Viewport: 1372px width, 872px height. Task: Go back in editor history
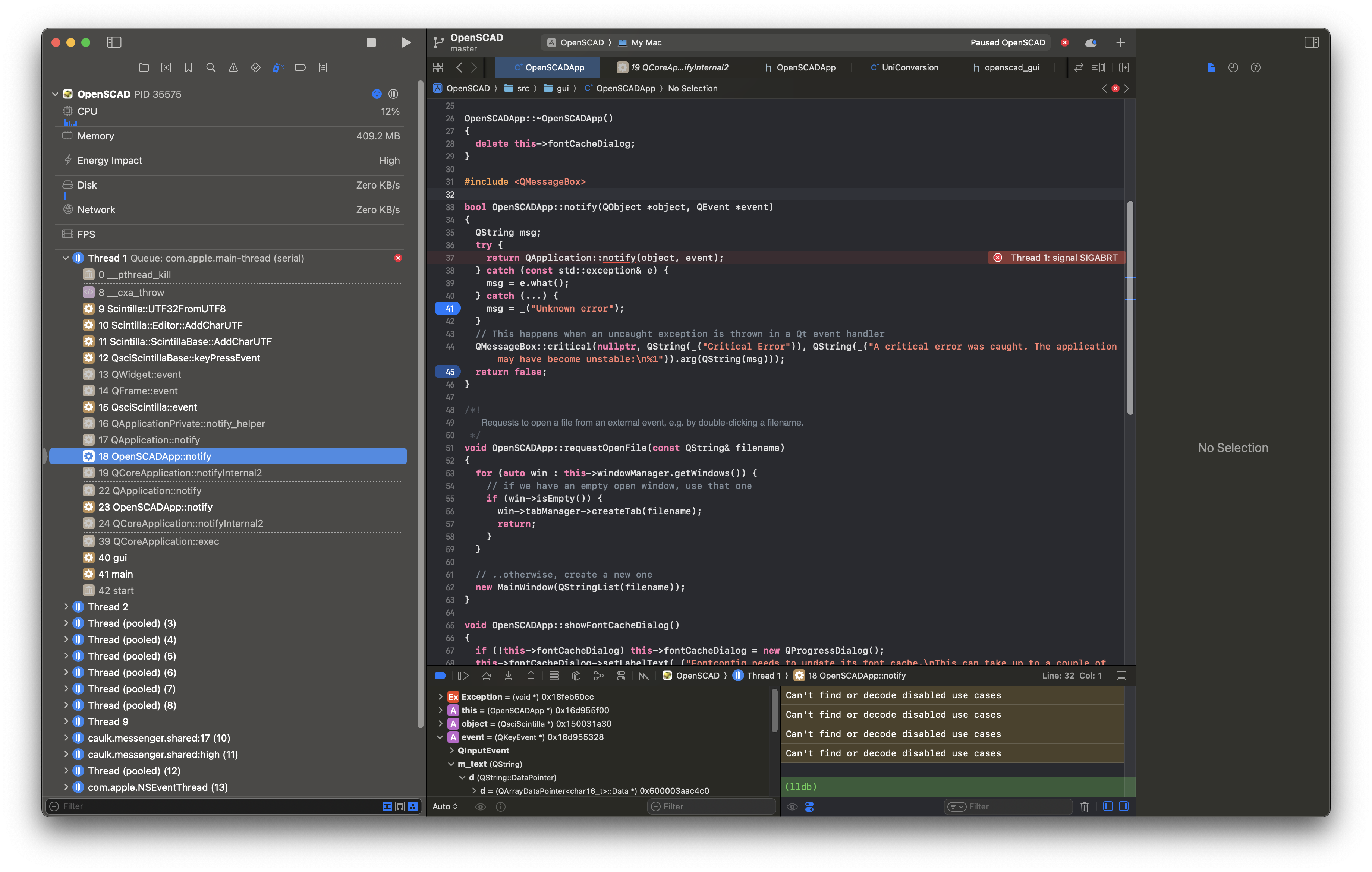tap(459, 68)
